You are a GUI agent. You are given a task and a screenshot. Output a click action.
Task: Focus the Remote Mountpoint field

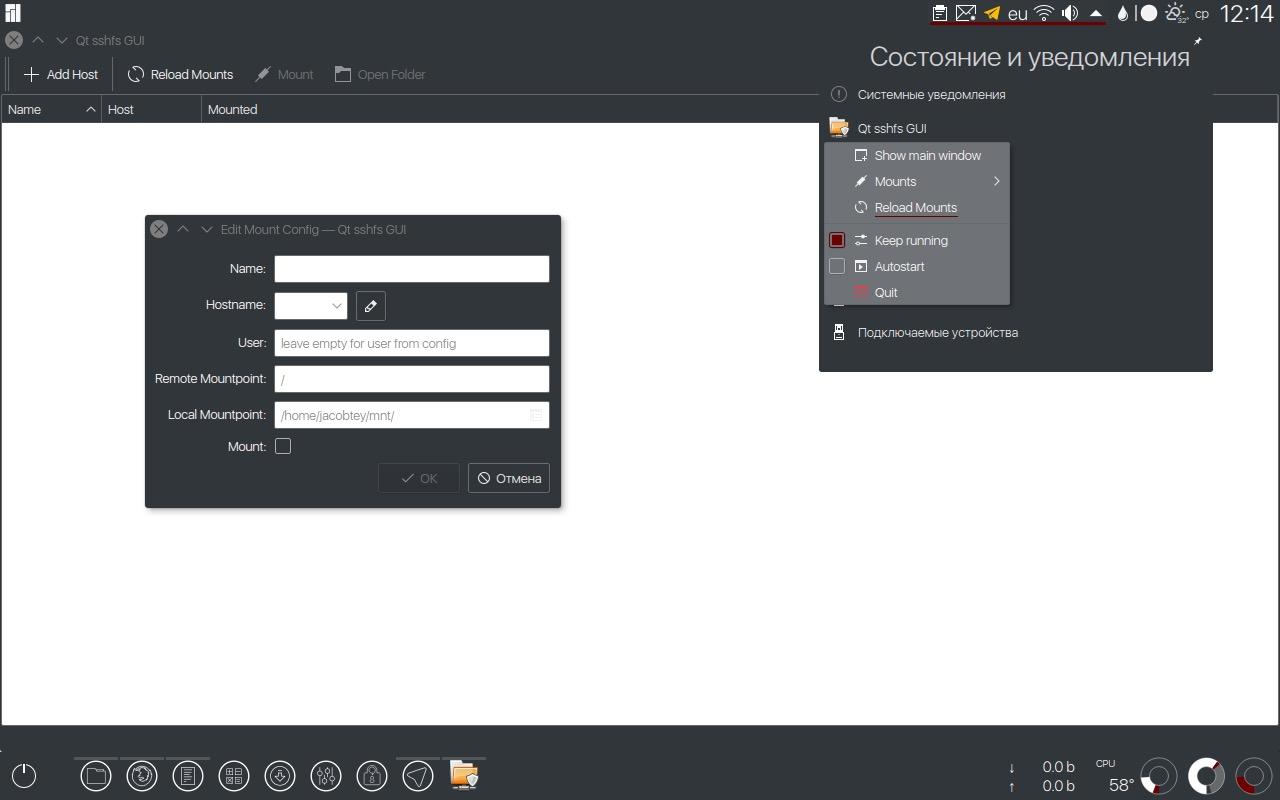coord(412,379)
